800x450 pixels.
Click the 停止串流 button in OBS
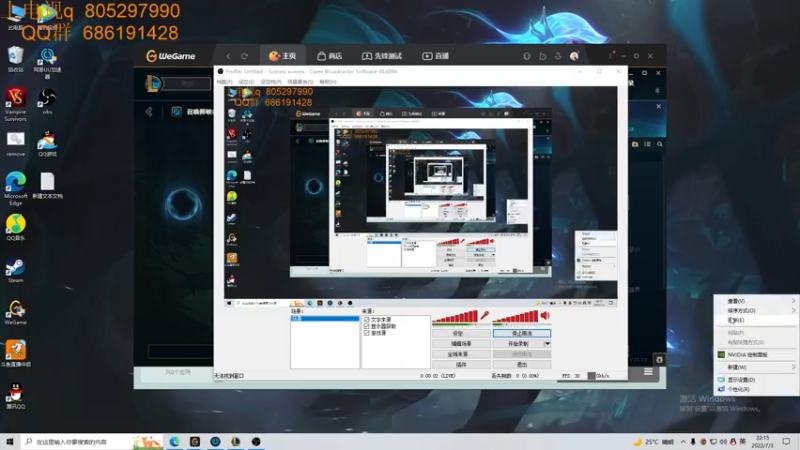(x=522, y=333)
